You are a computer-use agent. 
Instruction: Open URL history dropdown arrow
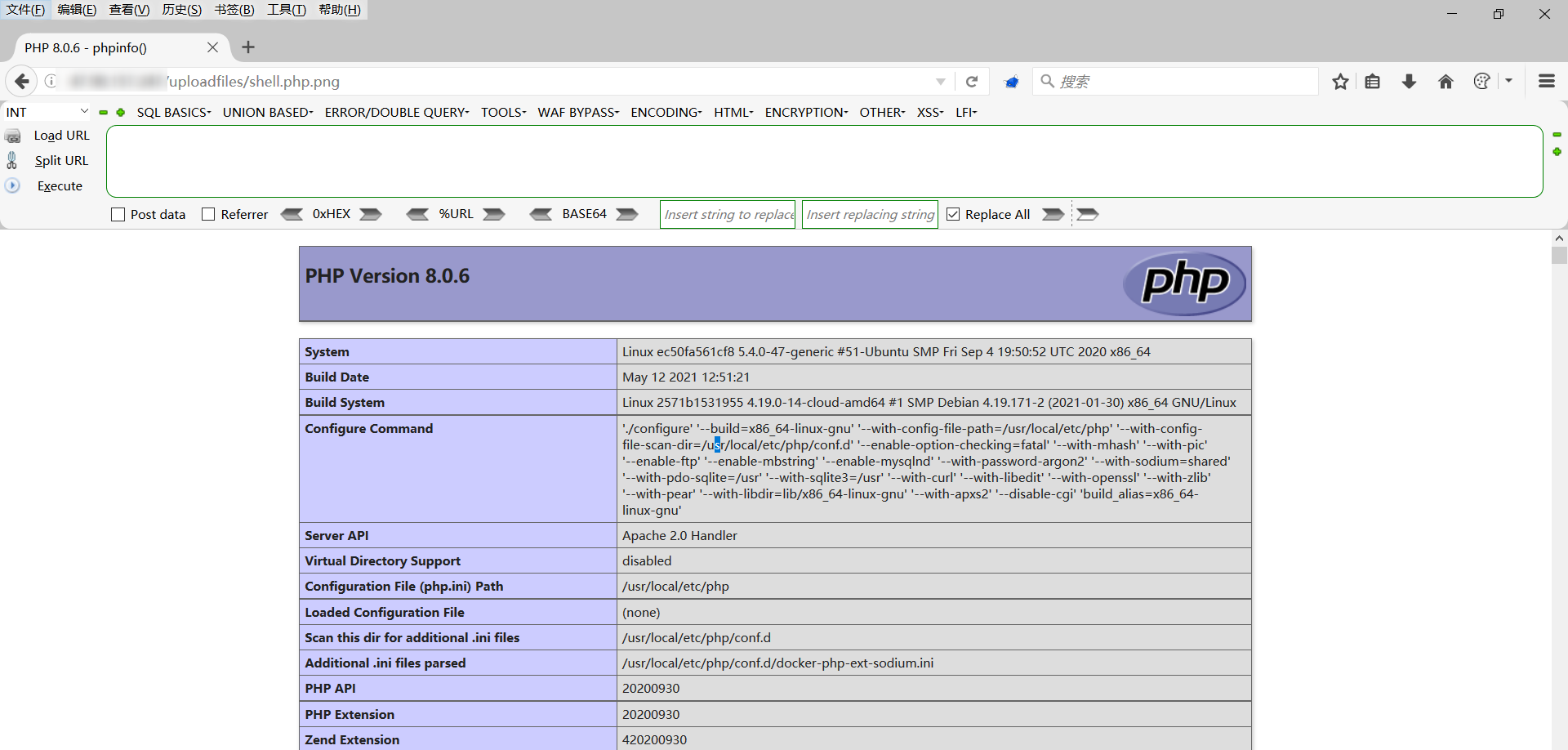[x=941, y=82]
